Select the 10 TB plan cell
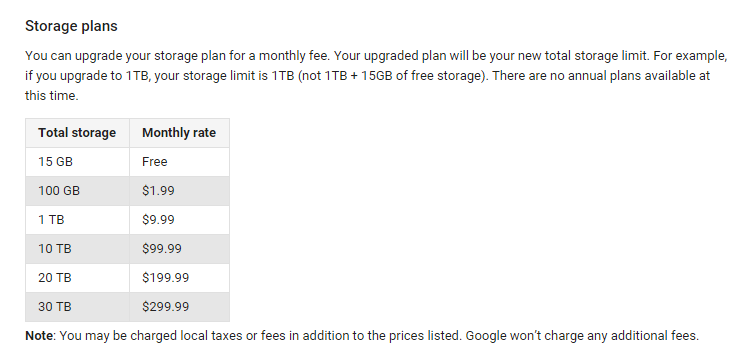 [x=77, y=249]
